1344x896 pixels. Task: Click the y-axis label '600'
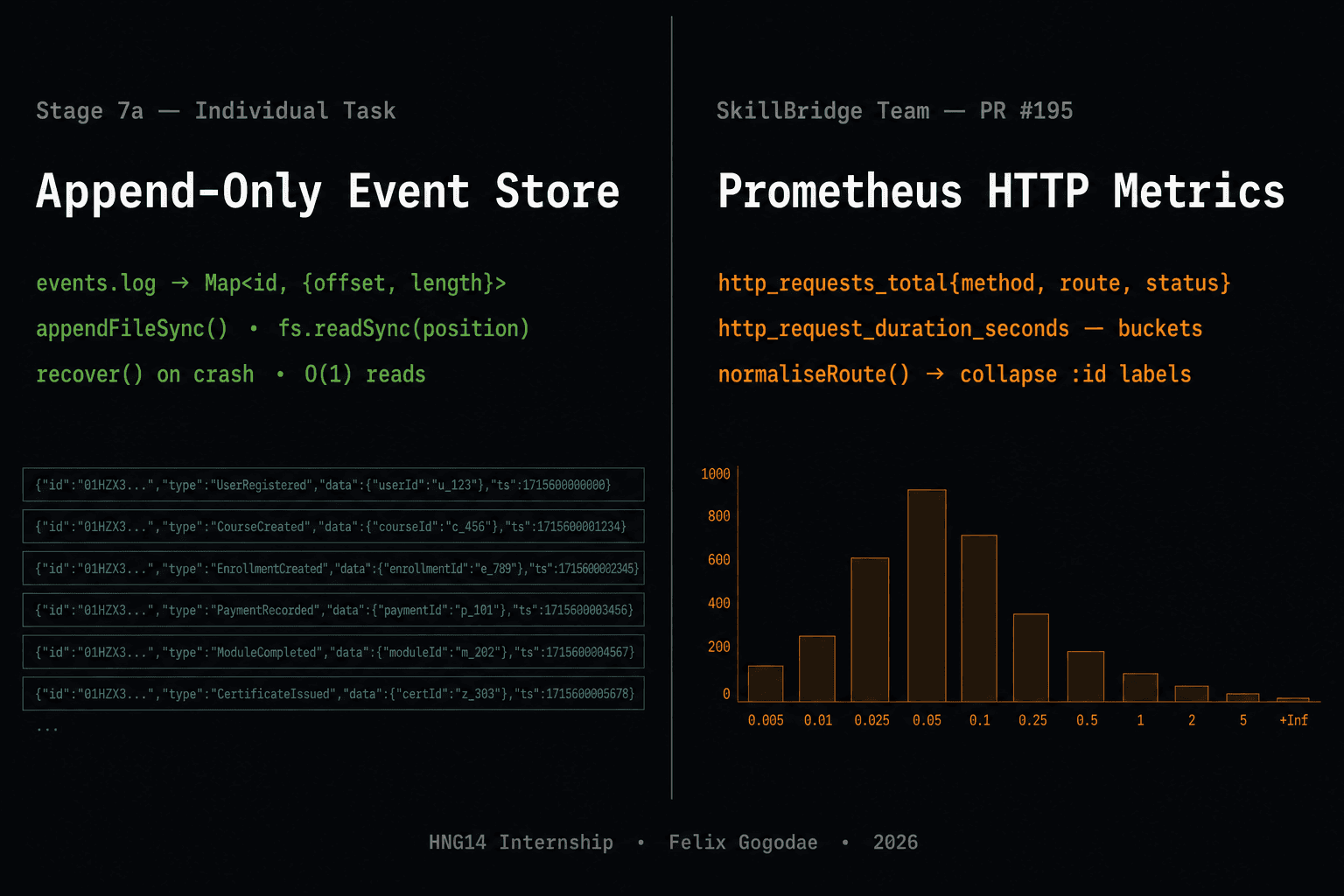click(x=719, y=560)
